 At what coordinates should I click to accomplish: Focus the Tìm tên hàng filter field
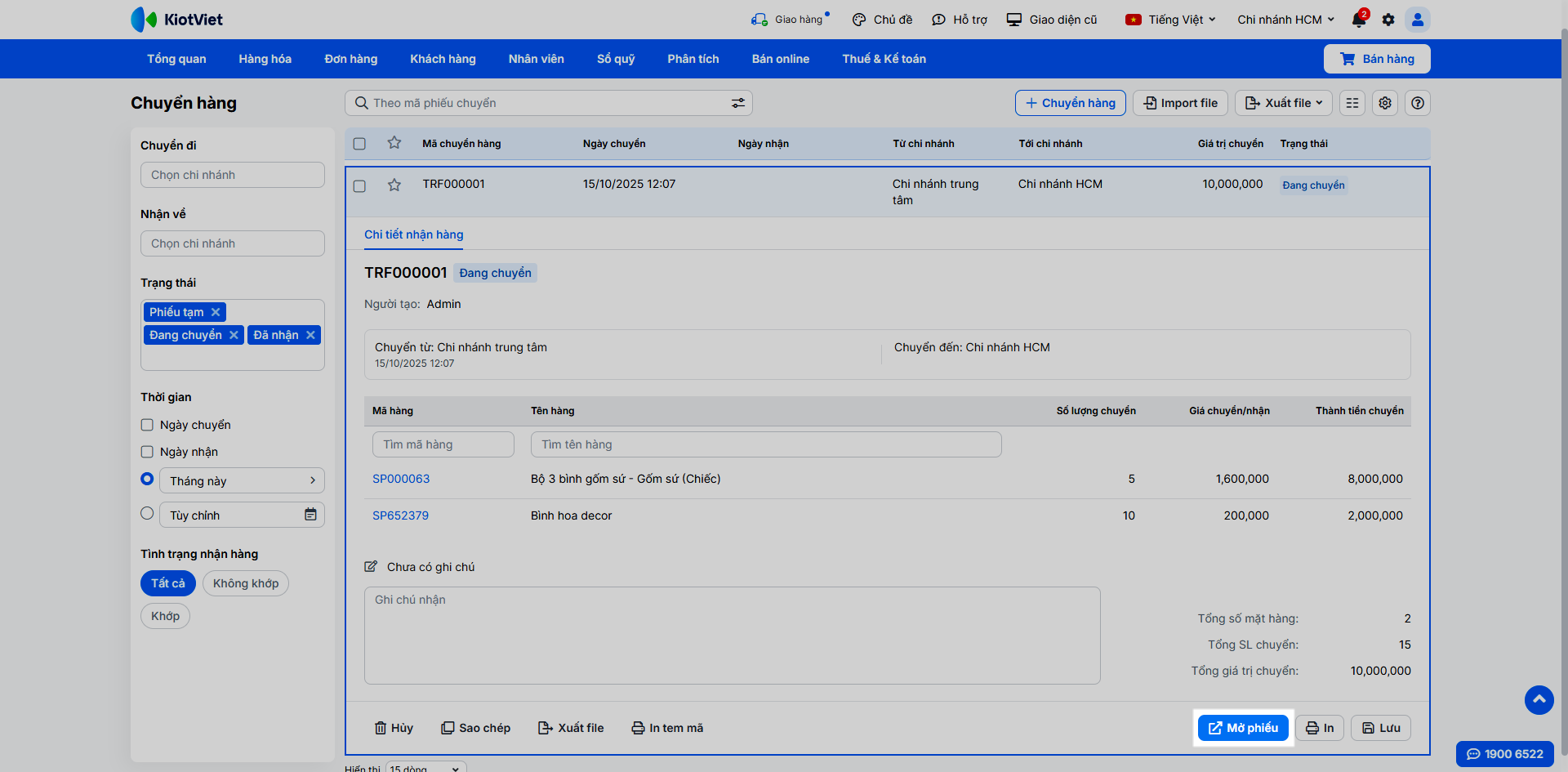766,444
